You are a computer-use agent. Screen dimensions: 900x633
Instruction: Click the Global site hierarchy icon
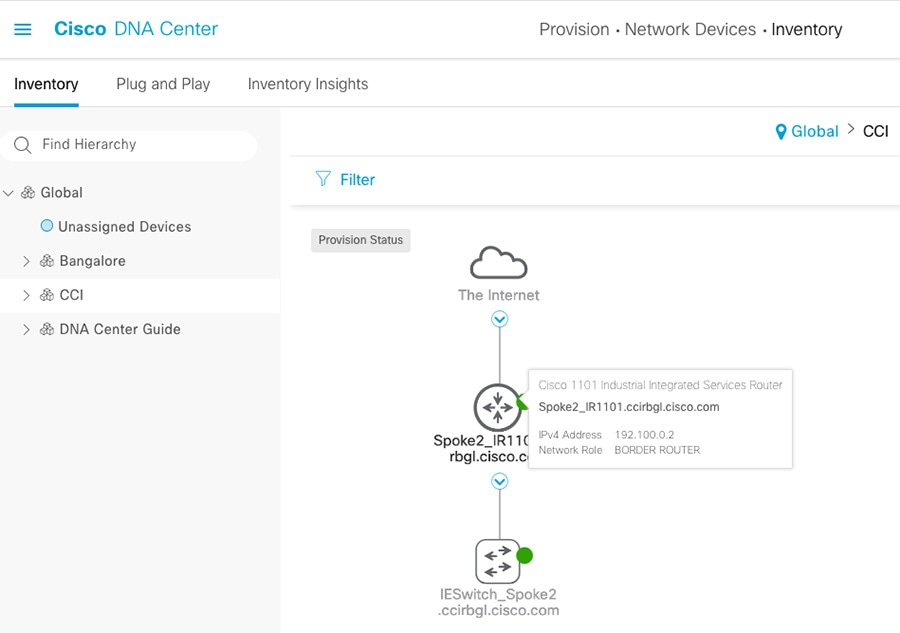click(28, 192)
